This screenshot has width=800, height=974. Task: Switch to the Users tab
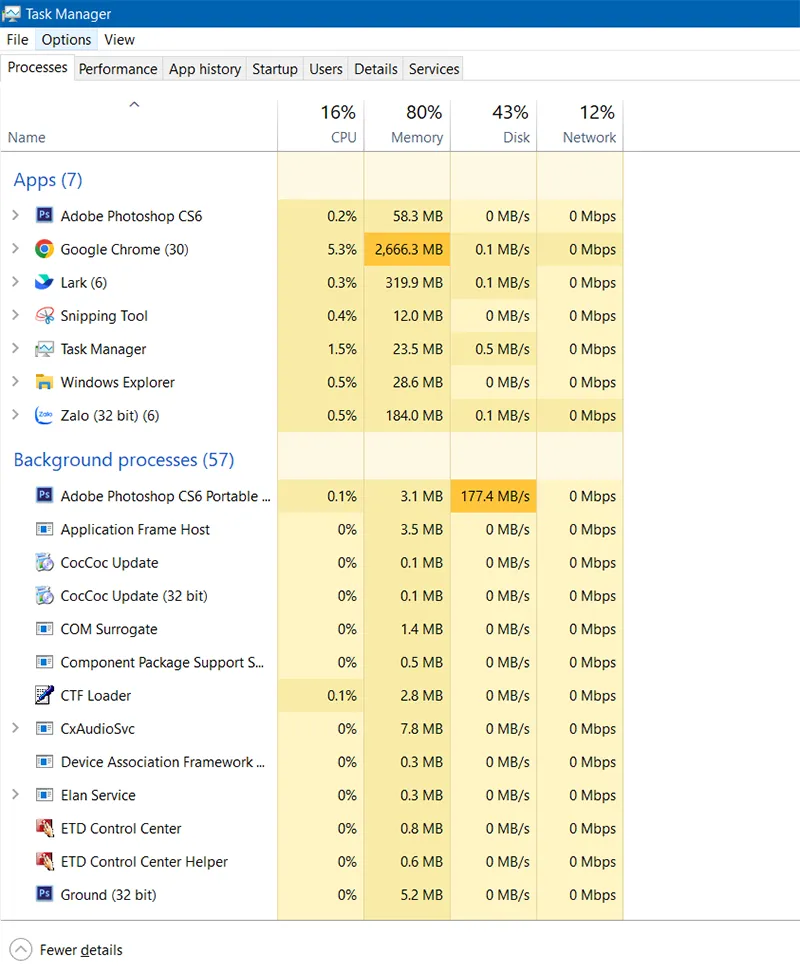click(x=326, y=69)
